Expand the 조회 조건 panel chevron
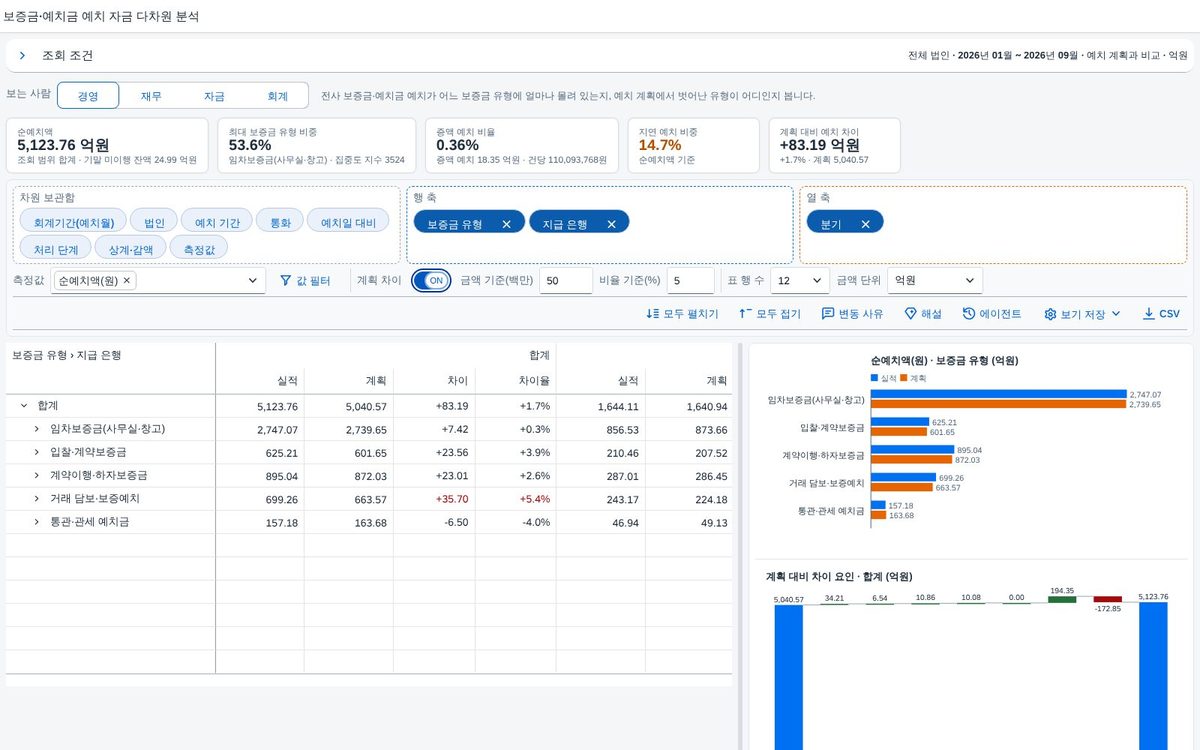The height and width of the screenshot is (750, 1200). [22, 56]
